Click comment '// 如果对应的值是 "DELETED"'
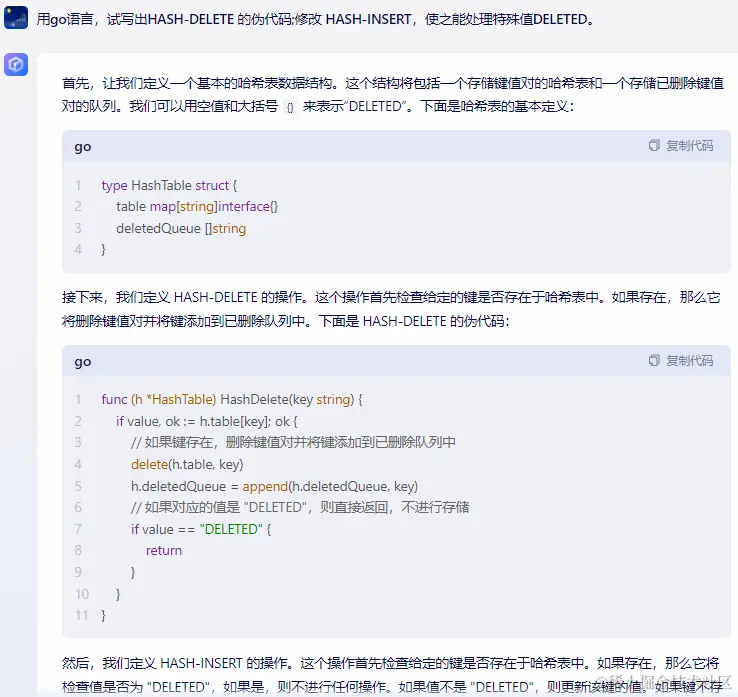Screen dimensions: 738x697 click(300, 507)
